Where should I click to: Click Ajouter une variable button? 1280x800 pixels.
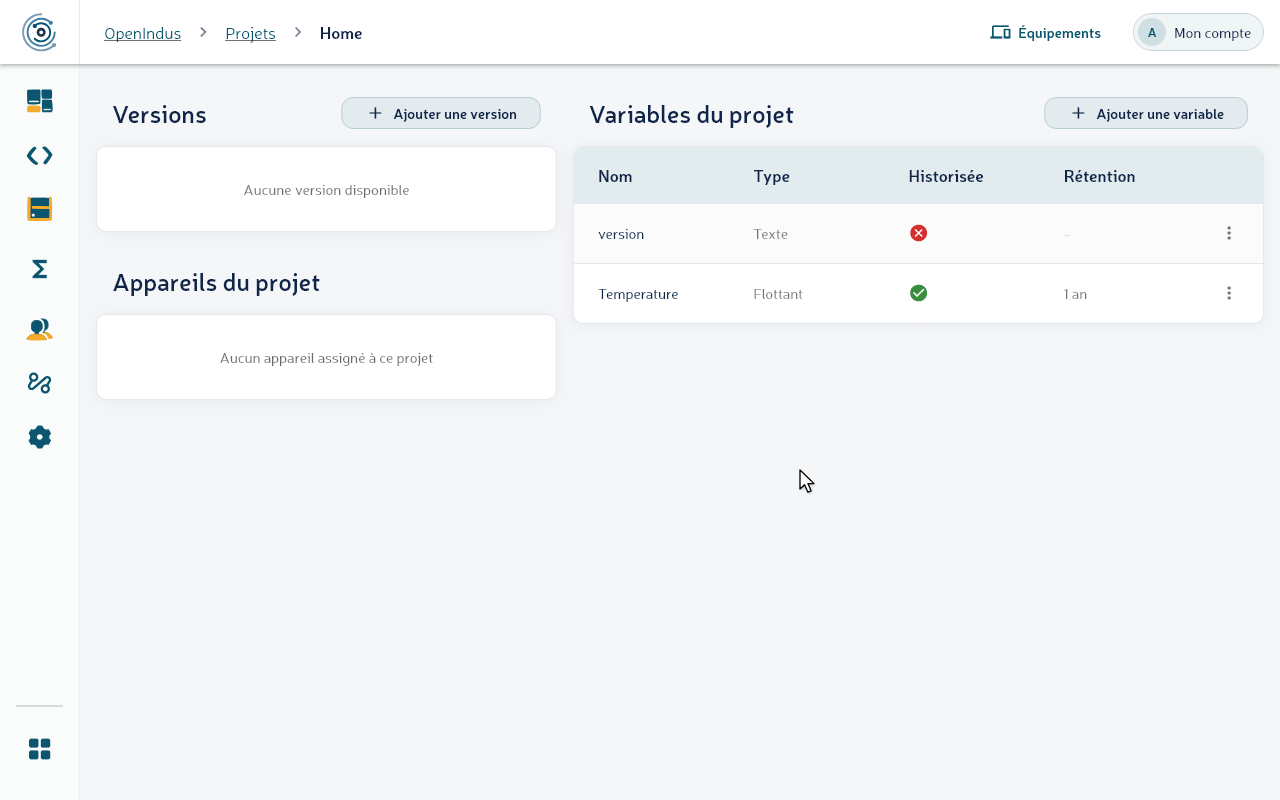(x=1146, y=113)
